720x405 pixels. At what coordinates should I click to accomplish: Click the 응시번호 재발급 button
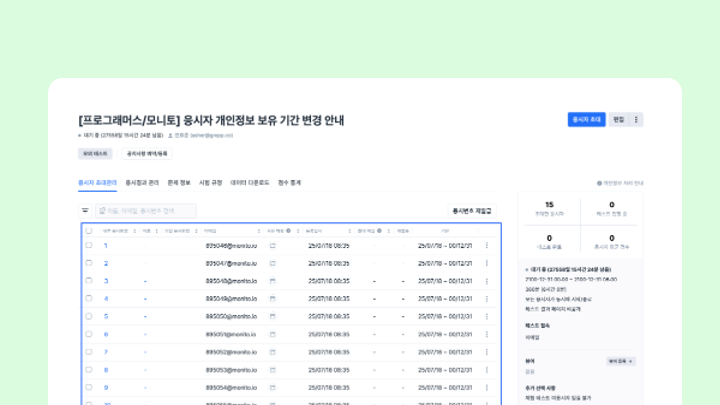coord(472,211)
